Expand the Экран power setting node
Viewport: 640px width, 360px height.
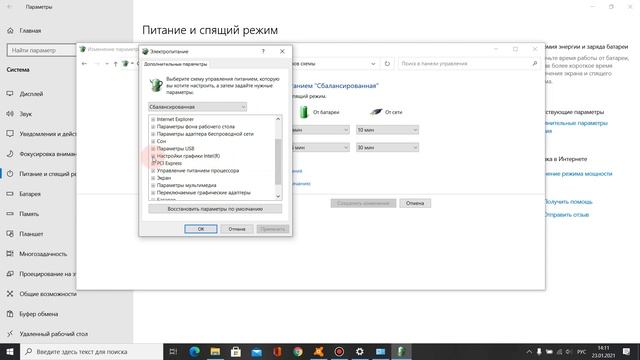pyautogui.click(x=153, y=178)
